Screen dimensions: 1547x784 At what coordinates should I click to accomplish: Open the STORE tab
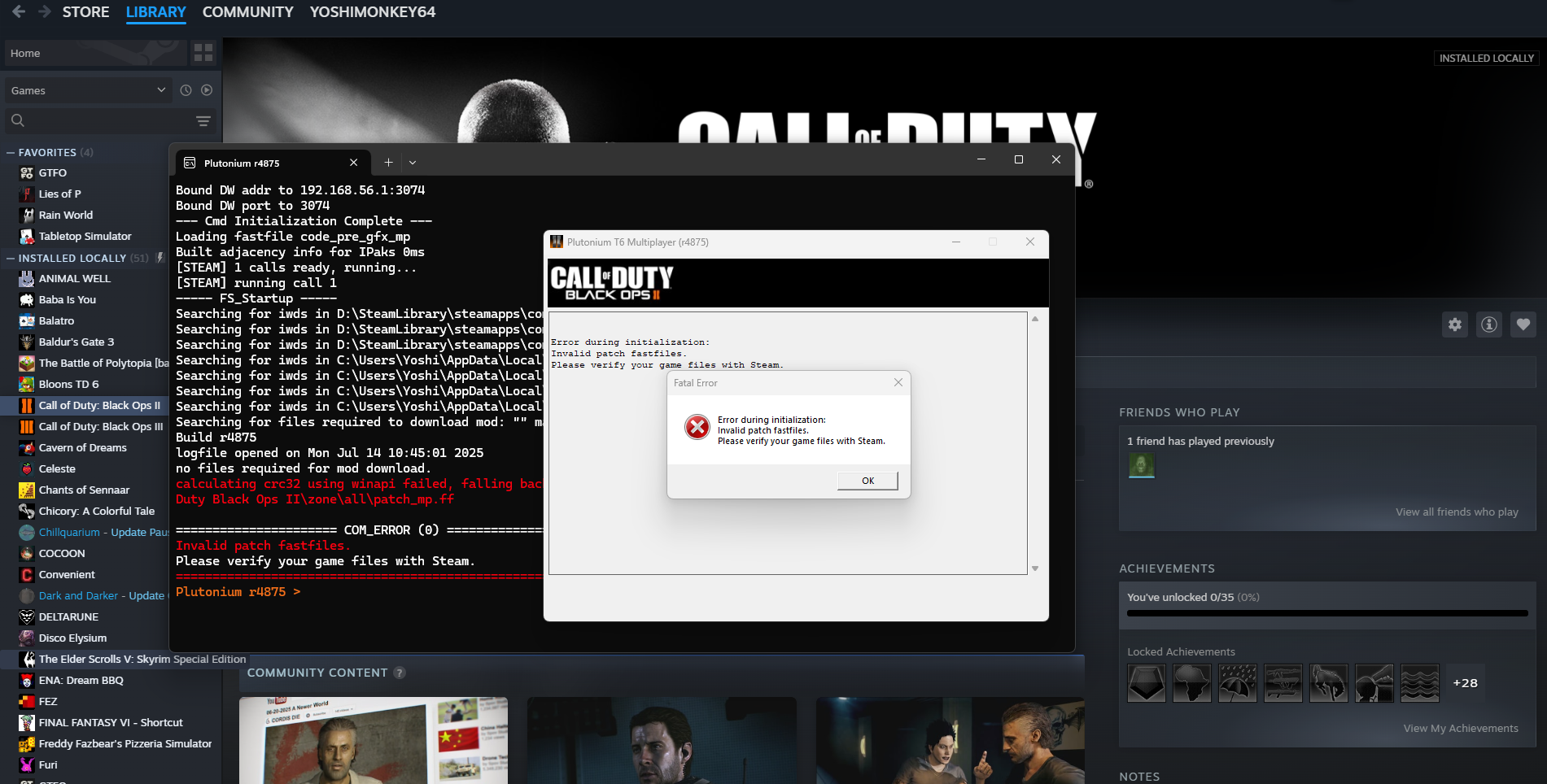85,12
